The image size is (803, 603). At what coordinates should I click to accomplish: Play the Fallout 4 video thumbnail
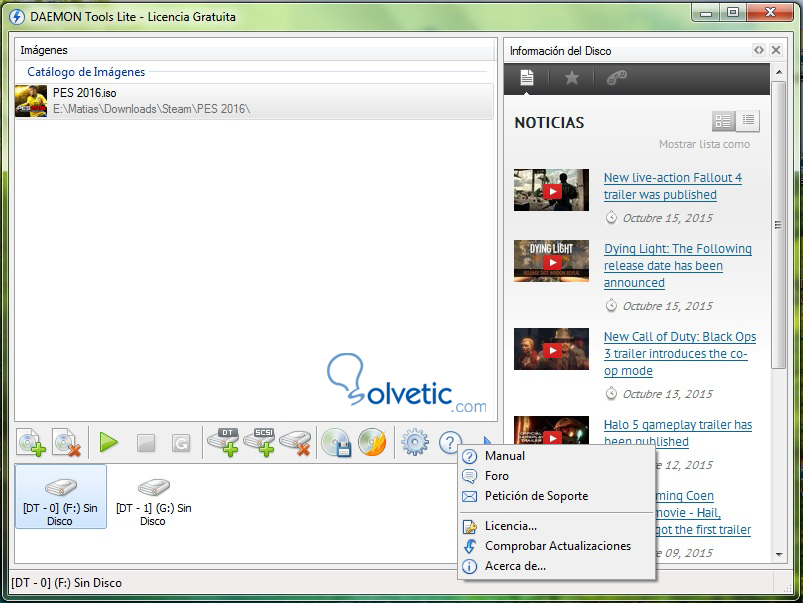[x=552, y=190]
